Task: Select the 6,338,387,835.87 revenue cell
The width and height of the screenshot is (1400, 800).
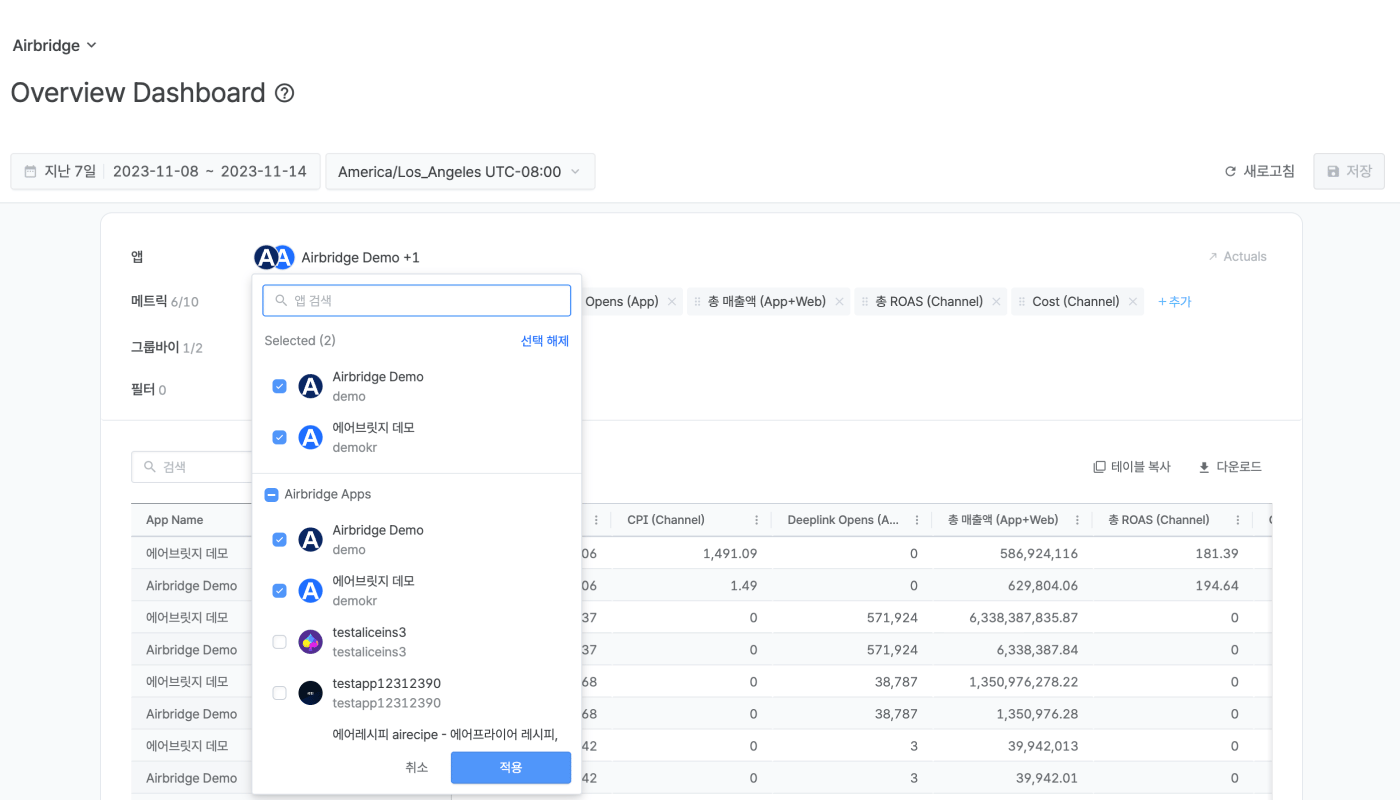Action: tap(1024, 617)
